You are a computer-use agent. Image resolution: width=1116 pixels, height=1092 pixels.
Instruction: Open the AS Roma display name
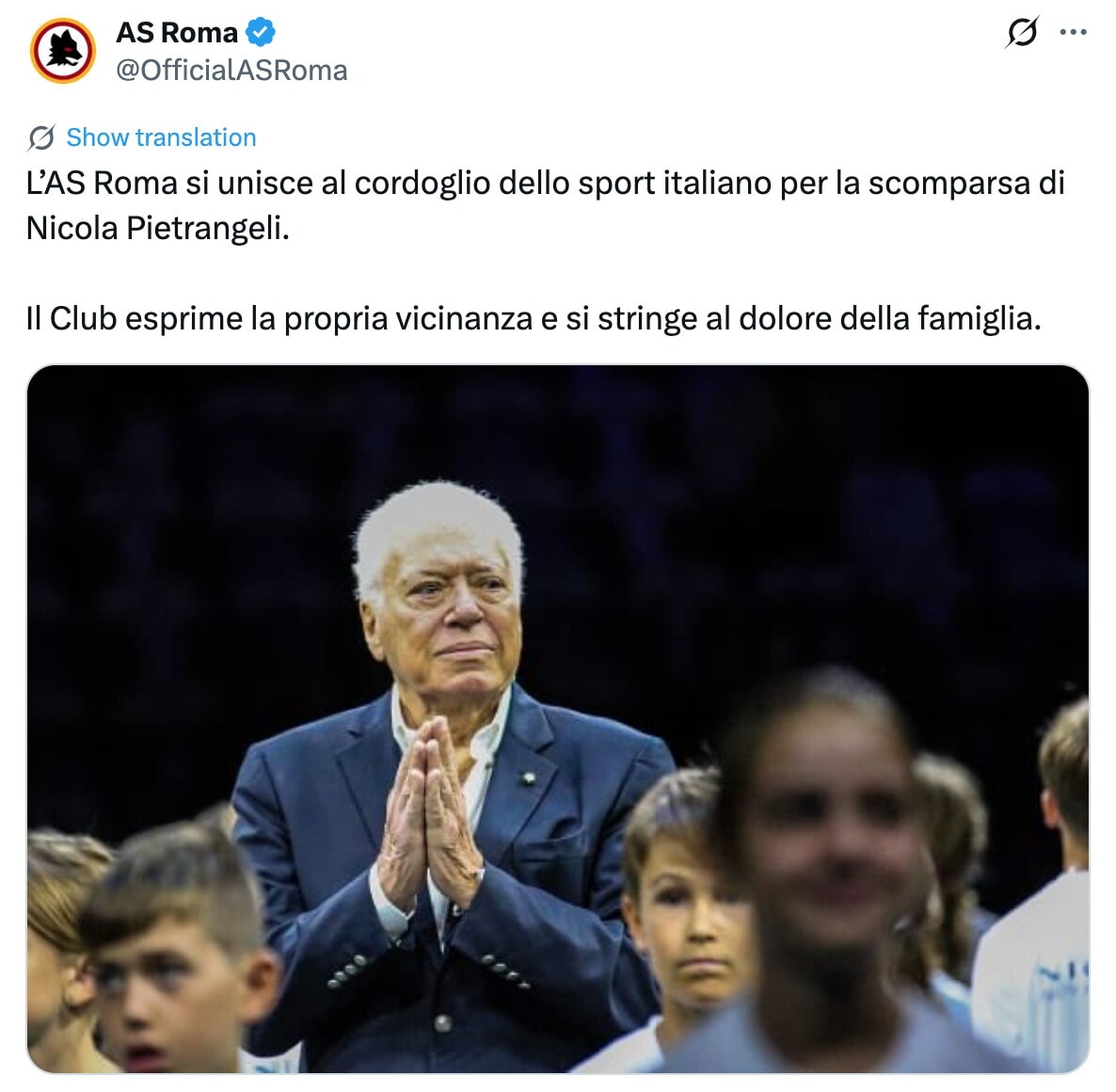coord(177,32)
